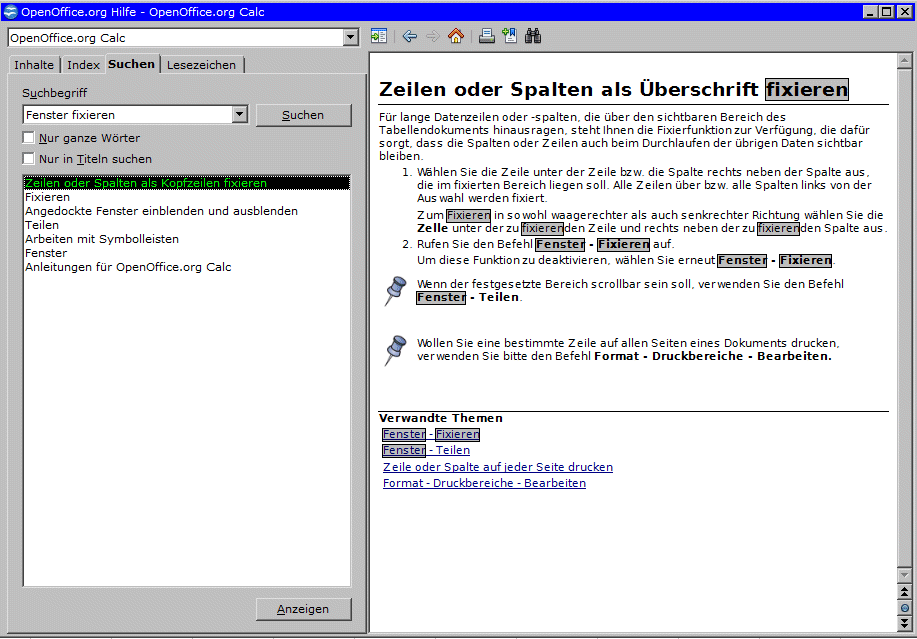Image resolution: width=917 pixels, height=639 pixels.
Task: Open the OpenOffice.org Calc module dropdown
Action: pyautogui.click(x=350, y=37)
